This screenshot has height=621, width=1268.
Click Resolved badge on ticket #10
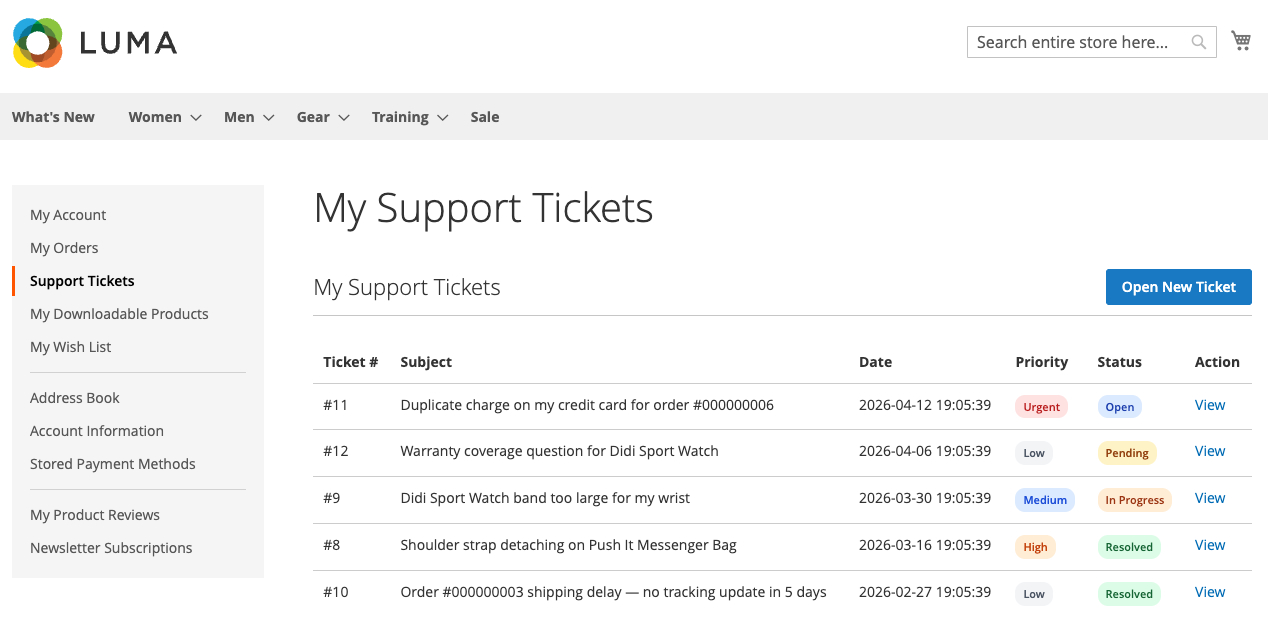point(1129,594)
